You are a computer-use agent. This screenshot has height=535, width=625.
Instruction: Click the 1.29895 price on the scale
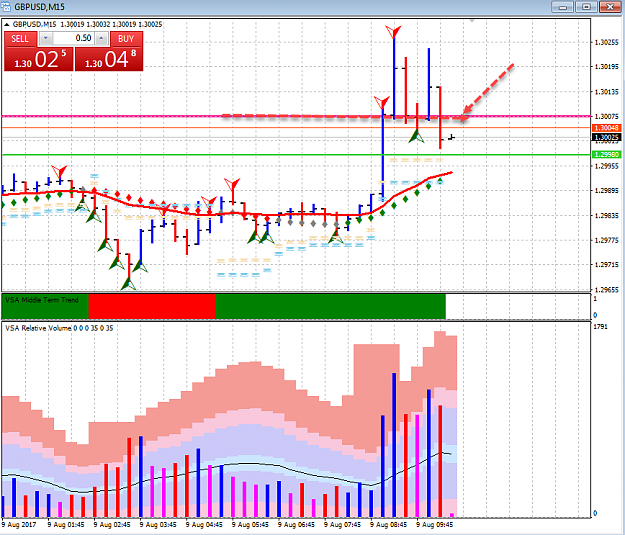606,191
